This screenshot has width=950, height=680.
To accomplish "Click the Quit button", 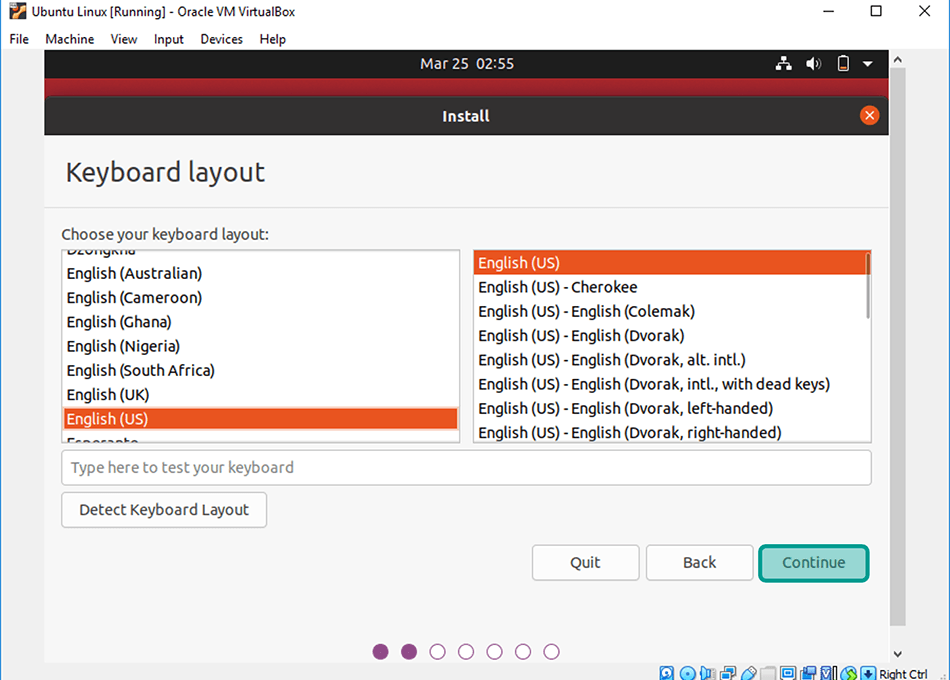I will pyautogui.click(x=585, y=562).
